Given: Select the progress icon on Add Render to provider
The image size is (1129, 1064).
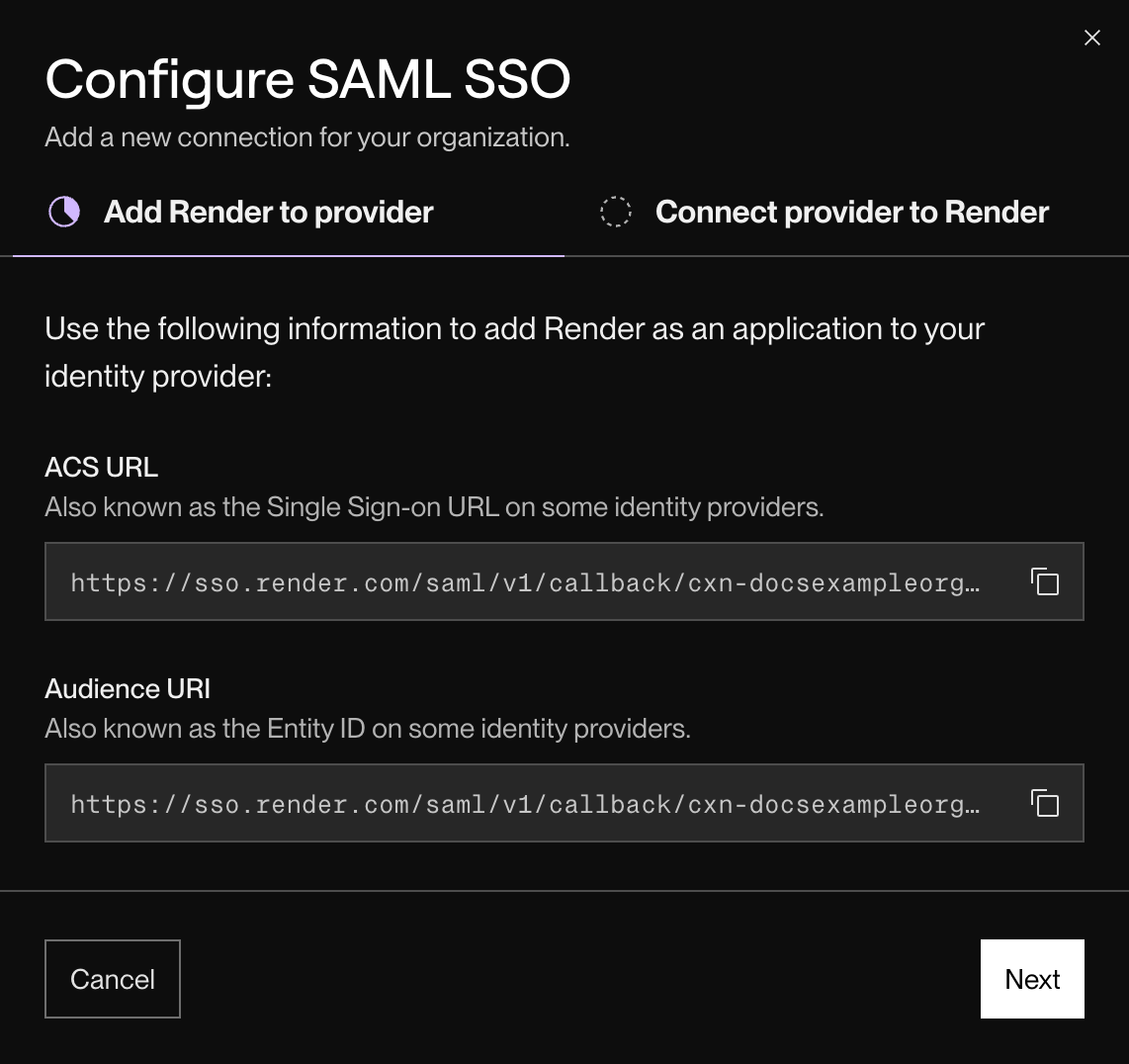Looking at the screenshot, I should click(63, 211).
